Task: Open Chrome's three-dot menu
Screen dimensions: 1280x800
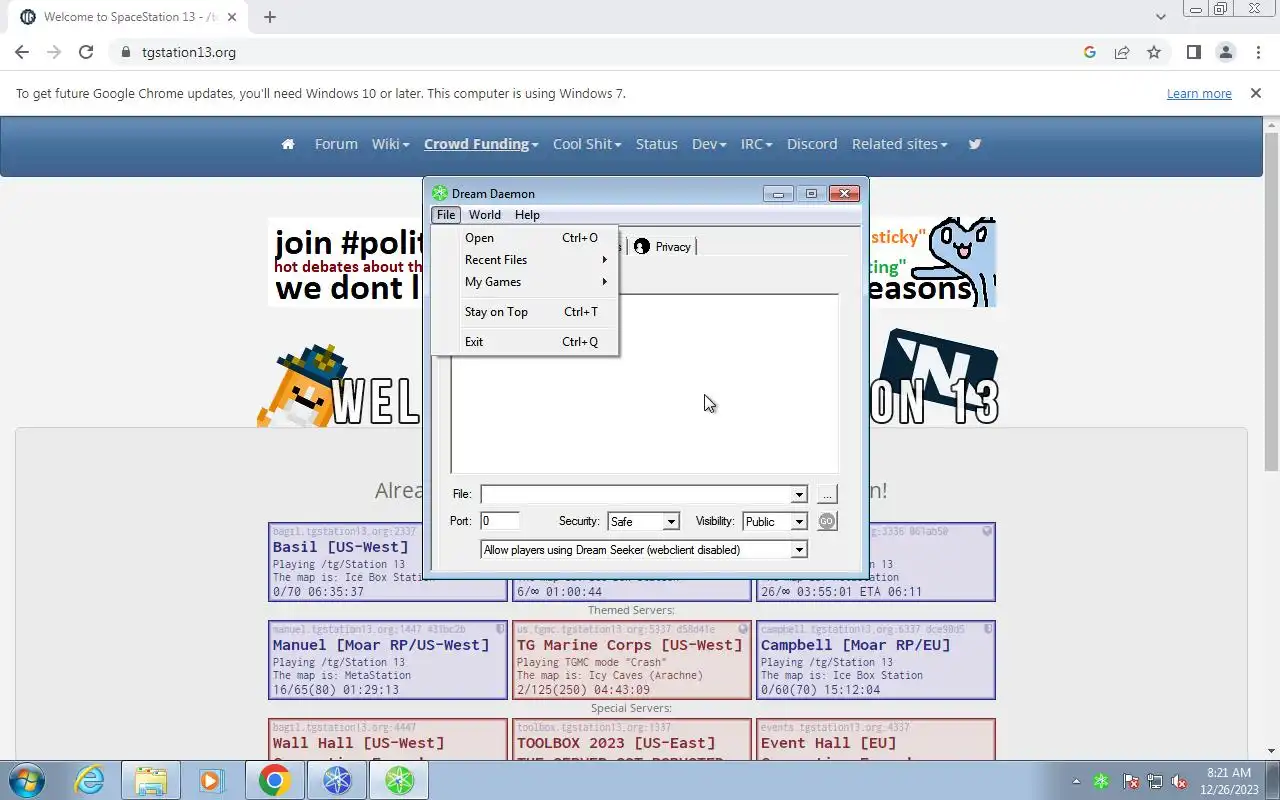Action: click(x=1258, y=52)
